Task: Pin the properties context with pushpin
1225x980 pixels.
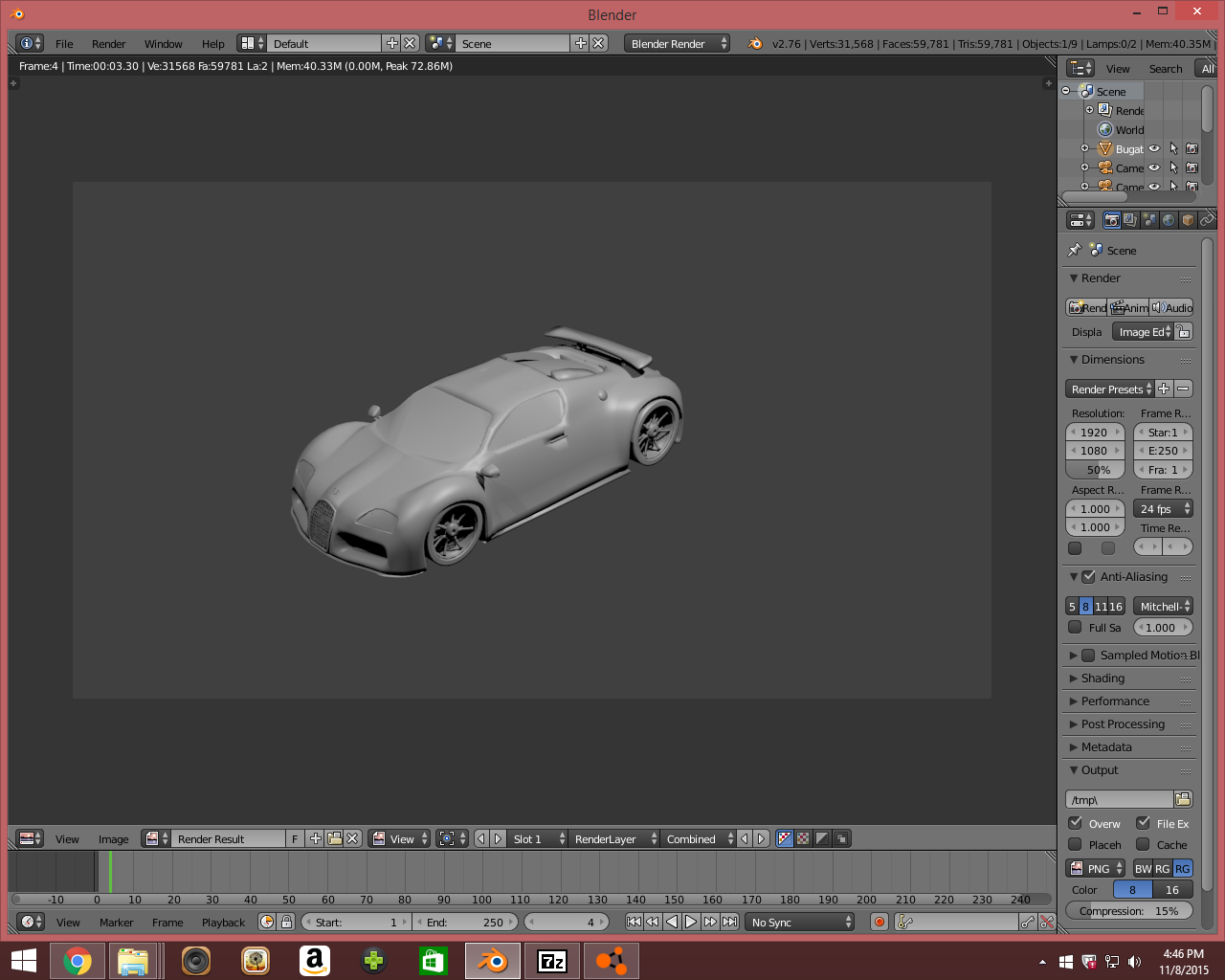Action: (x=1075, y=250)
